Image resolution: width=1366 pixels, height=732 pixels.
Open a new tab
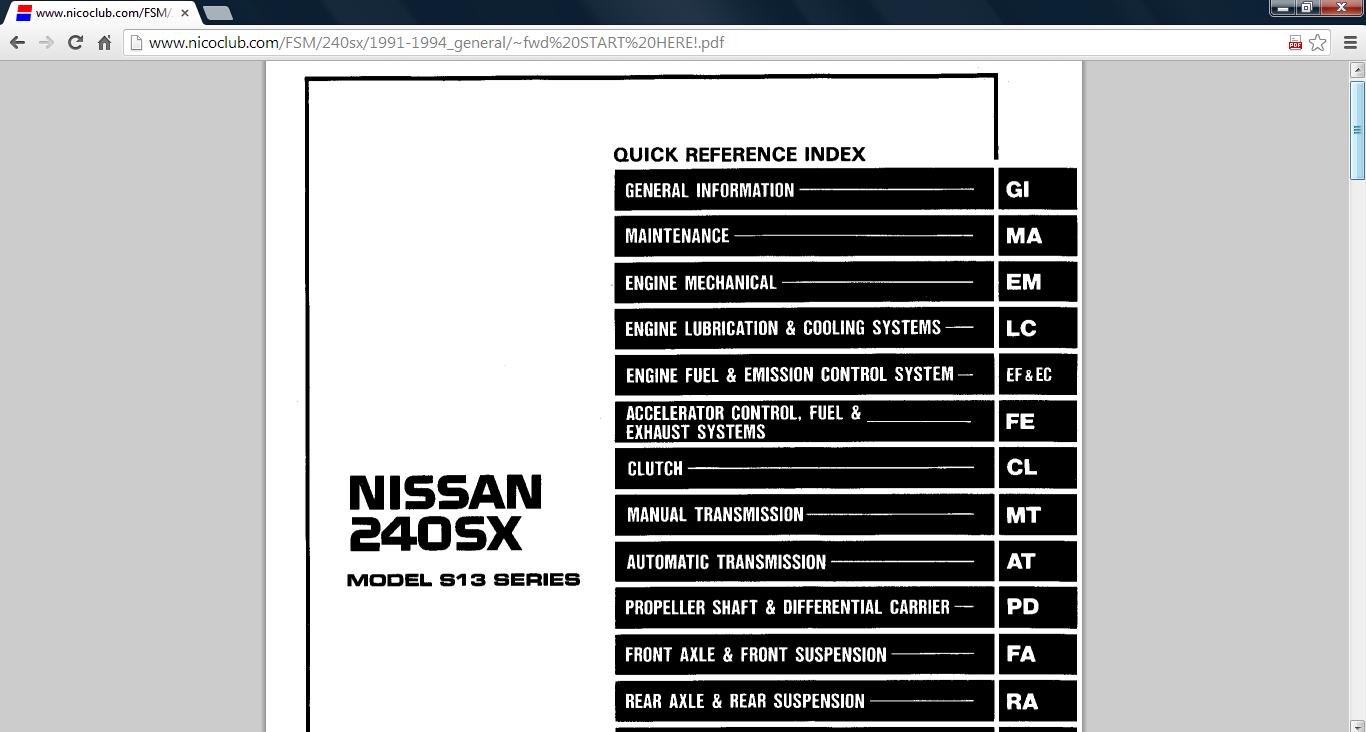click(217, 13)
